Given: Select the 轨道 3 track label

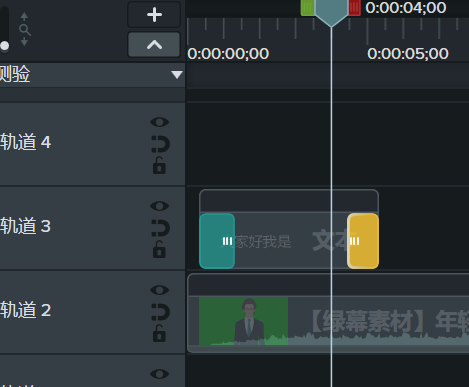Looking at the screenshot, I should click(x=25, y=226).
